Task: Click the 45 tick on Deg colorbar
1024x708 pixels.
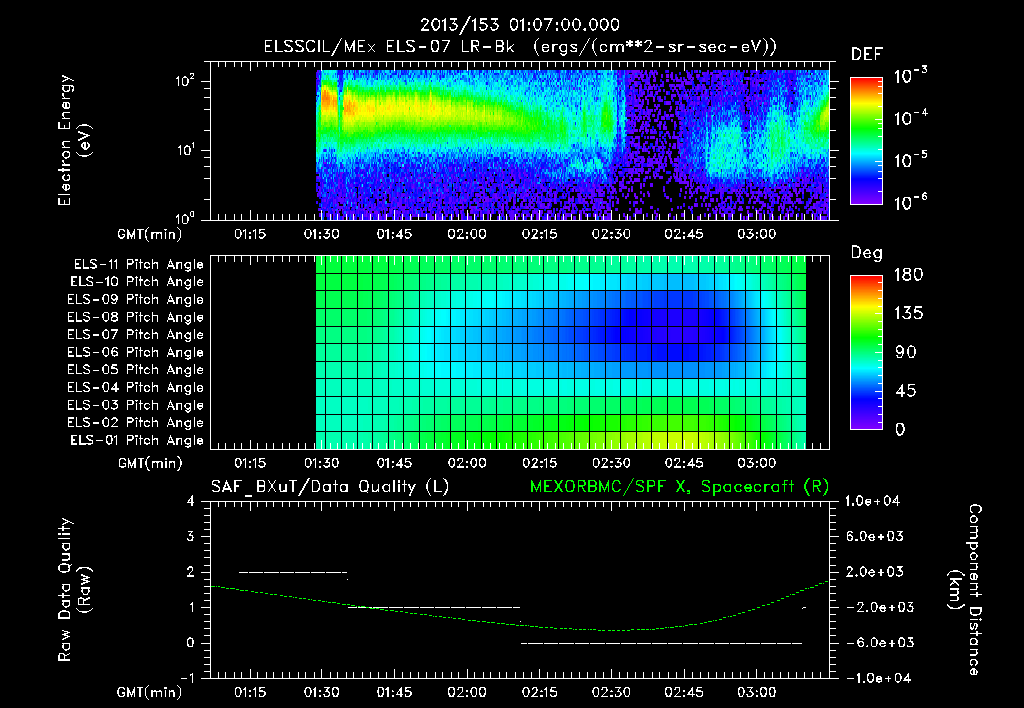Action: click(906, 391)
